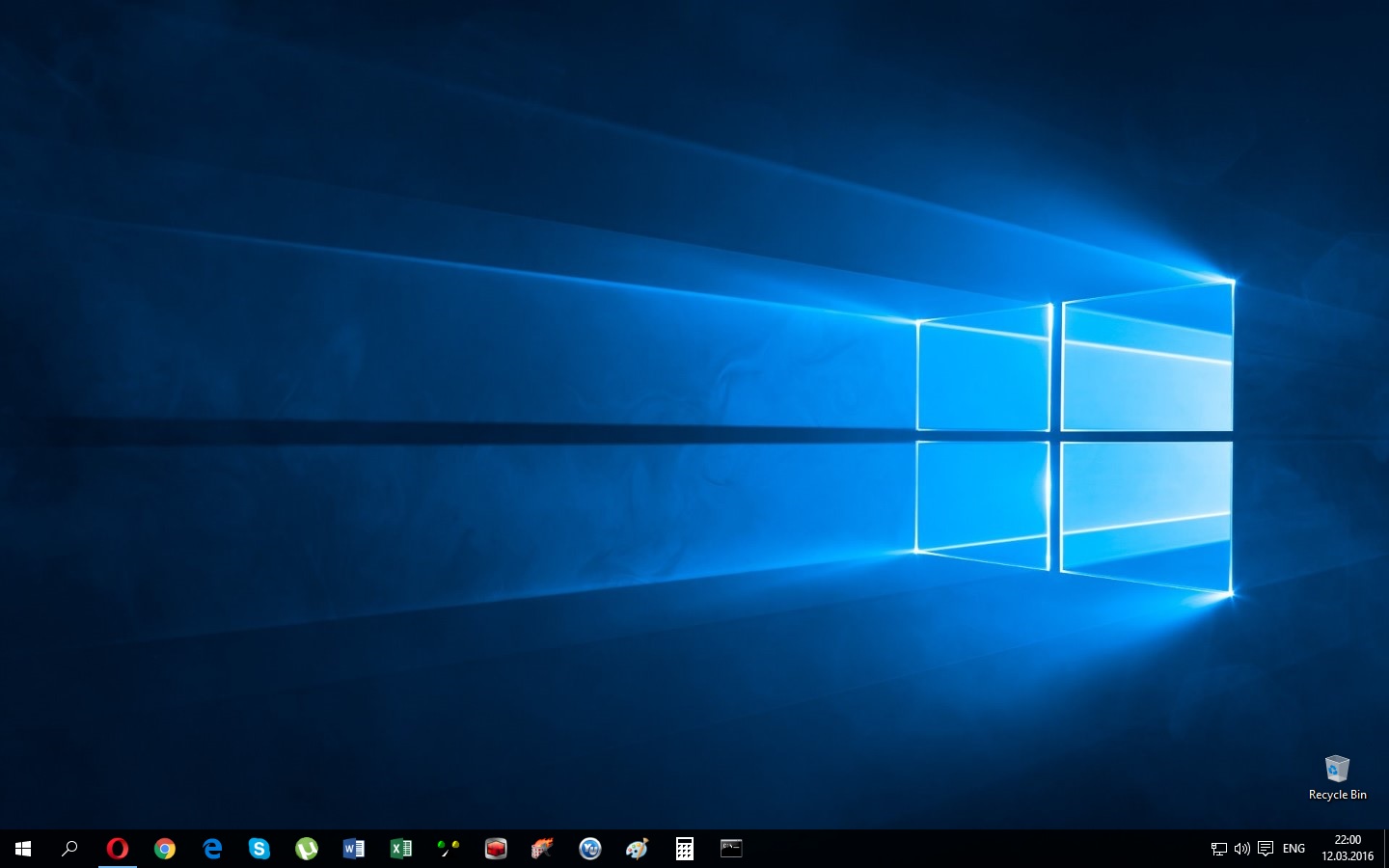Open the Calculator from the taskbar

tap(685, 849)
